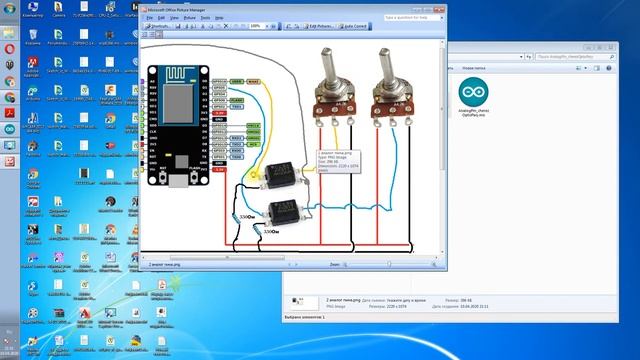Click the next picture arrow in status bar

296,264
